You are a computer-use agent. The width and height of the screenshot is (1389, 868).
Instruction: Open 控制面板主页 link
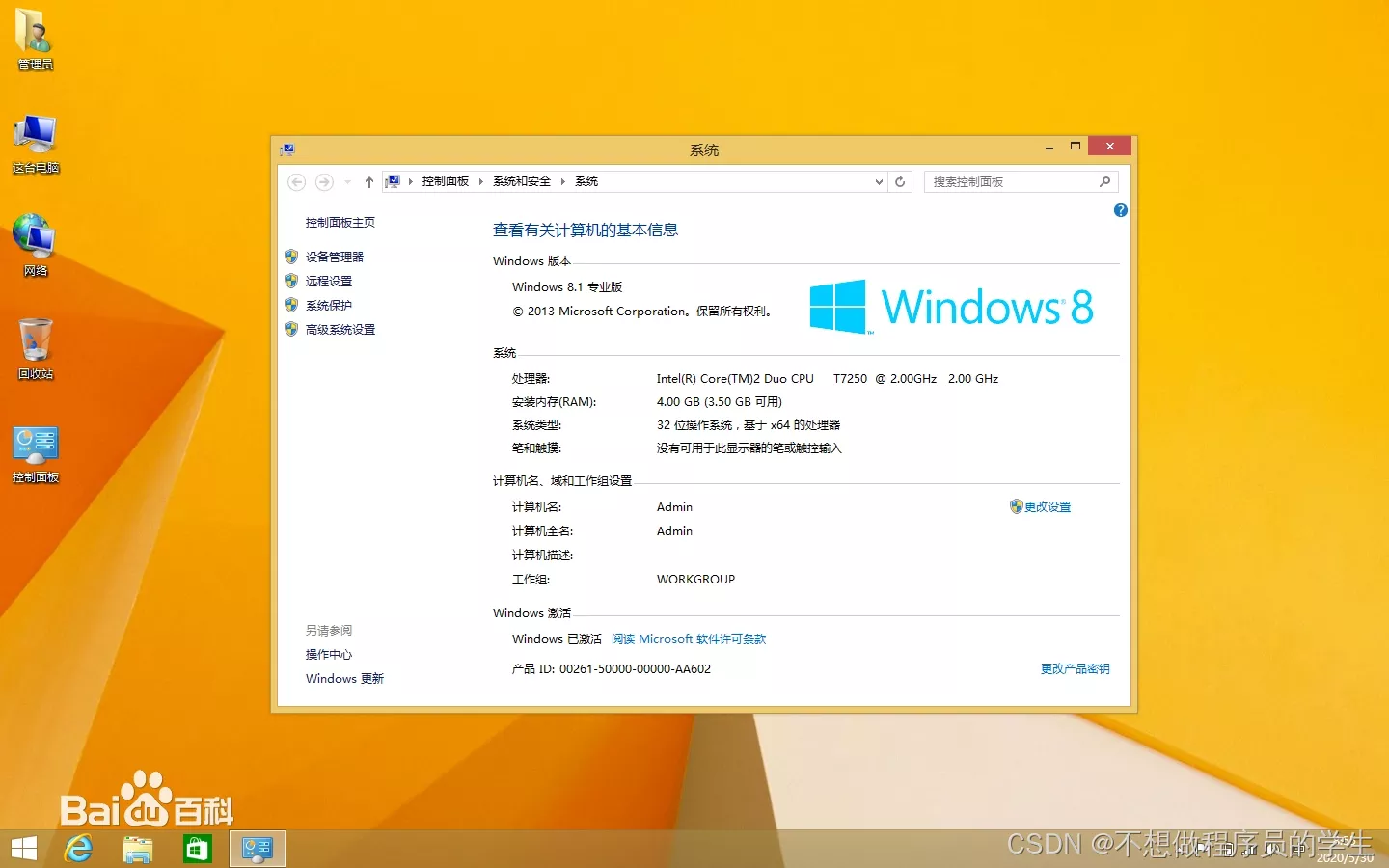[x=340, y=223]
